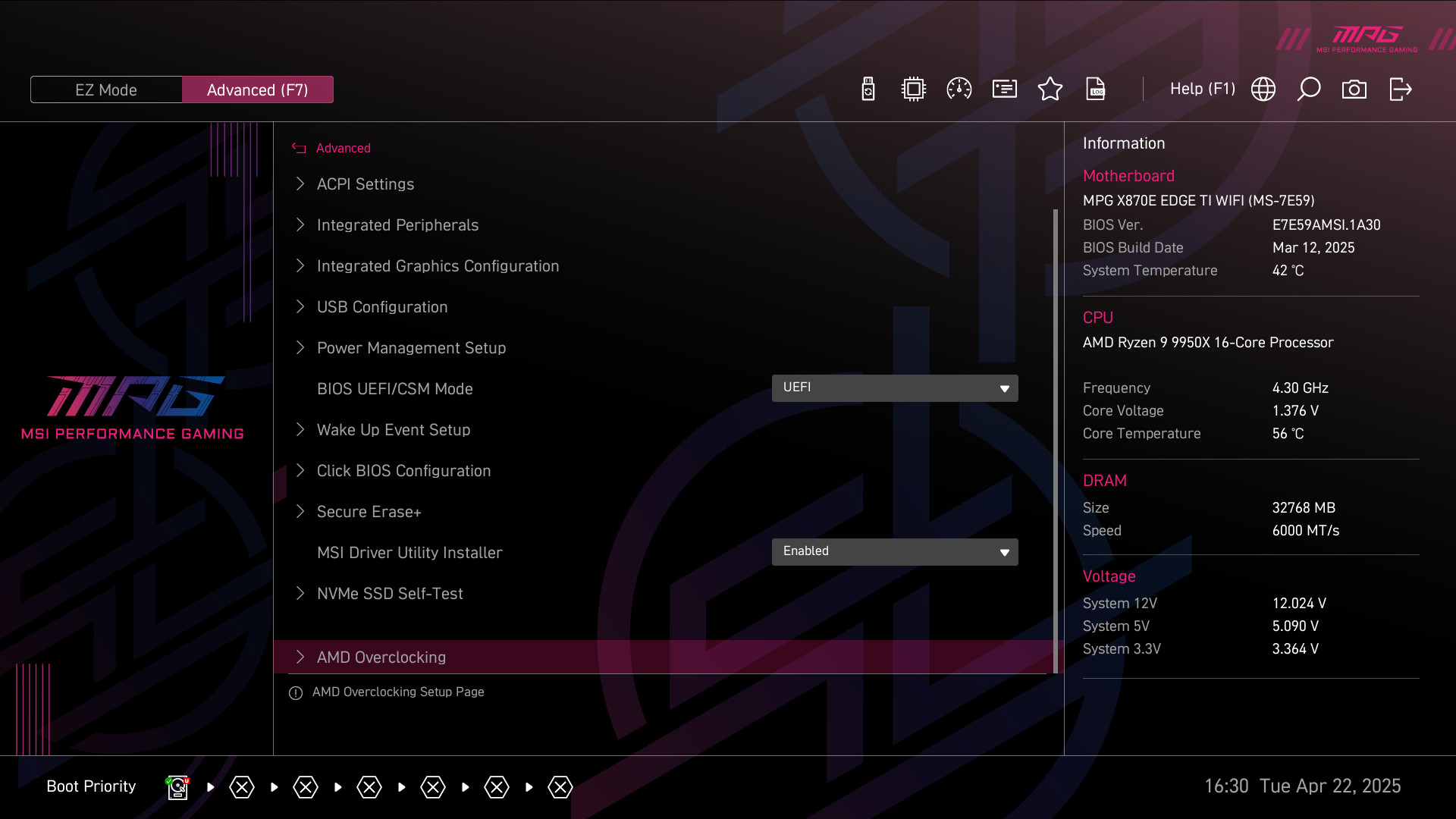Click the exit arrow icon
Image resolution: width=1456 pixels, height=819 pixels.
1401,89
